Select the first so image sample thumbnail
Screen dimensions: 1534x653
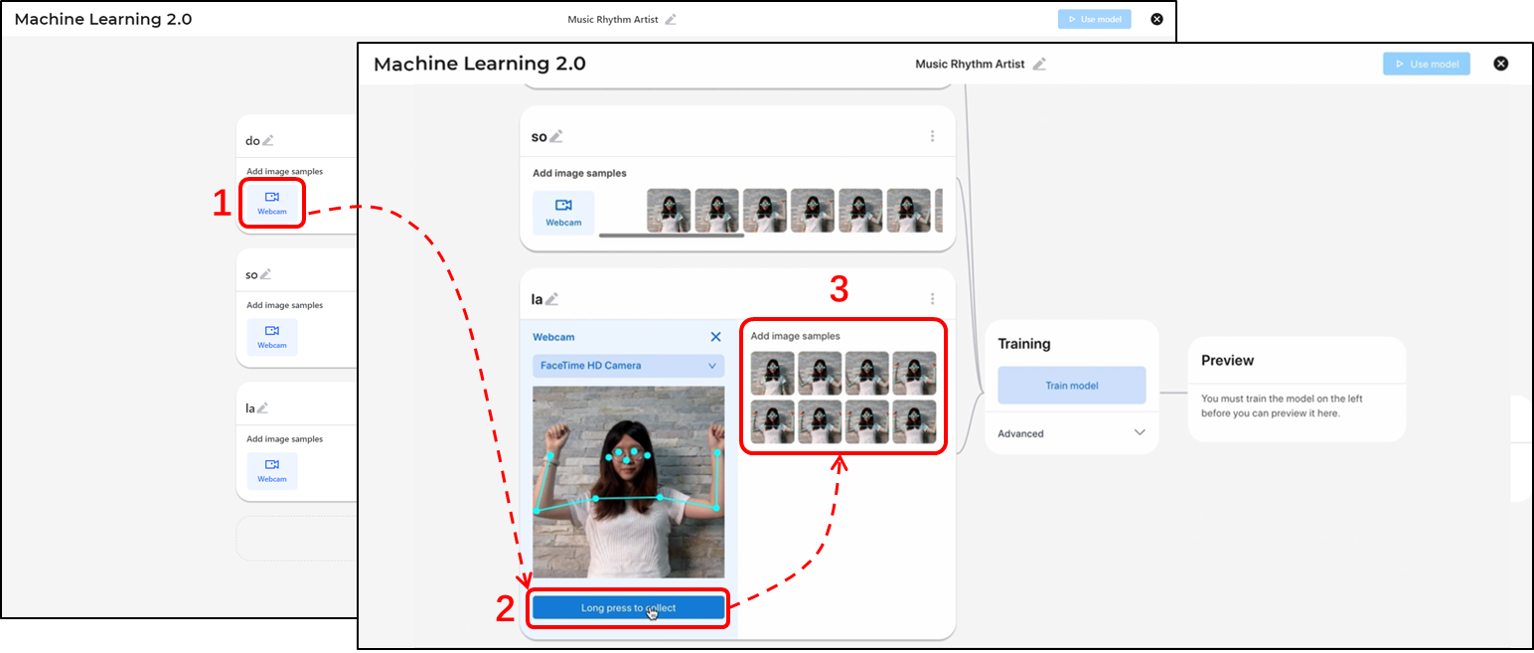click(x=669, y=211)
